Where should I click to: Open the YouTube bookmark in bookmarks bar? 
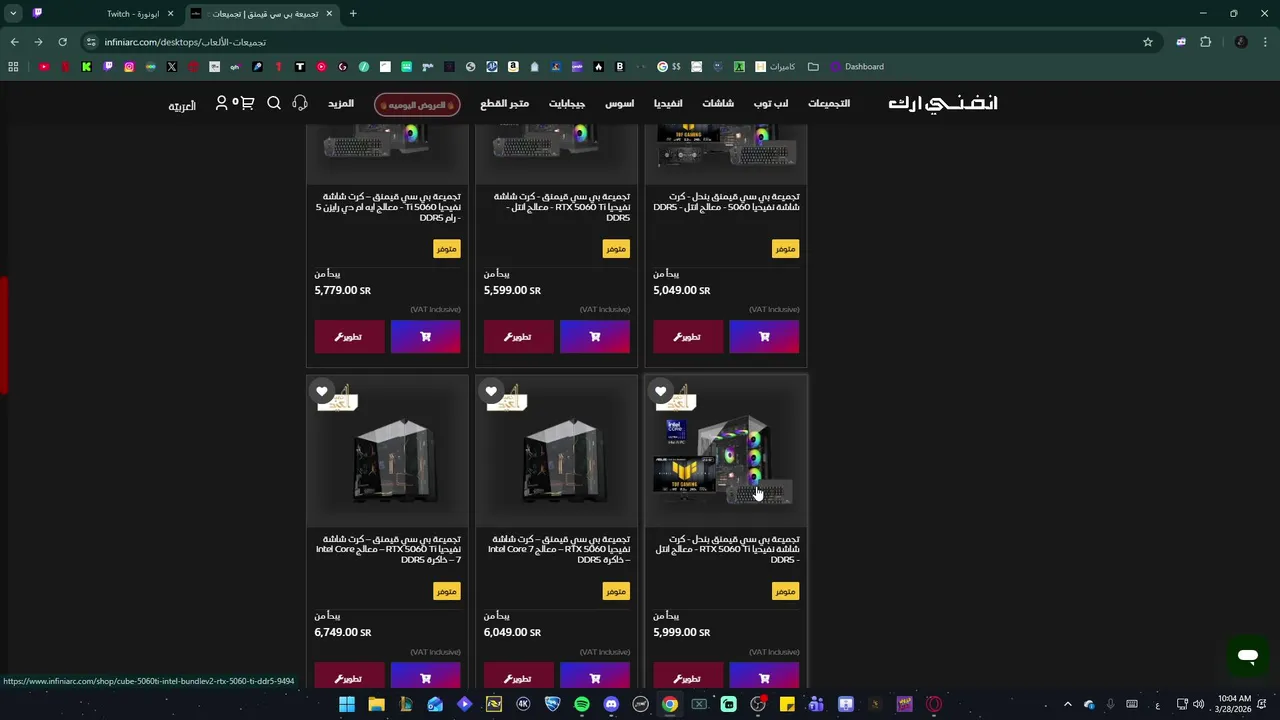click(x=44, y=67)
